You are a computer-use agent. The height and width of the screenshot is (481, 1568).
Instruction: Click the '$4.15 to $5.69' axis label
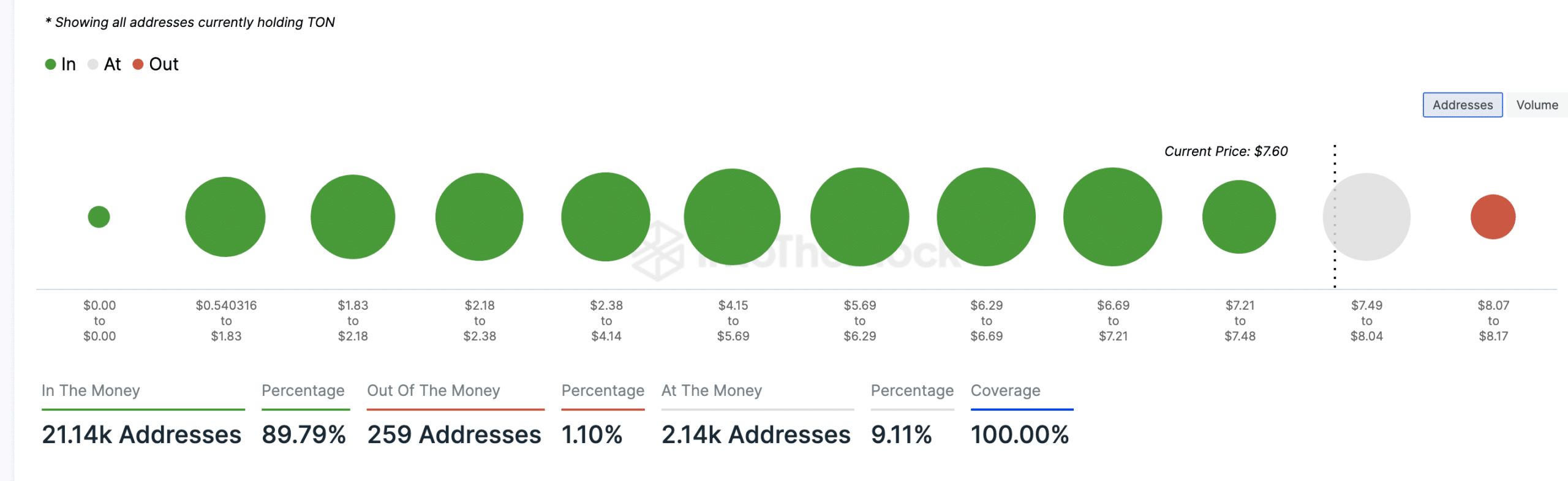(x=733, y=321)
